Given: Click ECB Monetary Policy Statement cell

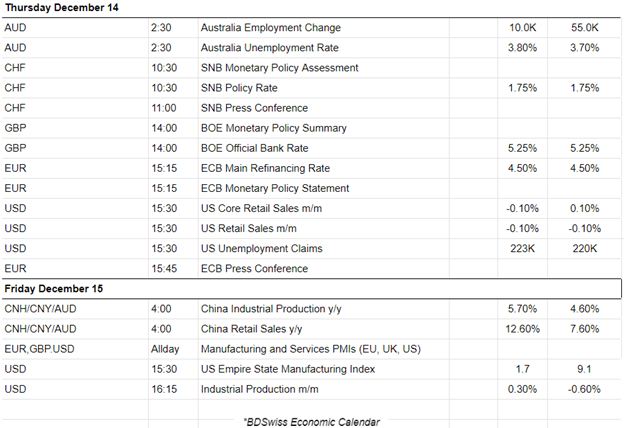Looking at the screenshot, I should (275, 188).
